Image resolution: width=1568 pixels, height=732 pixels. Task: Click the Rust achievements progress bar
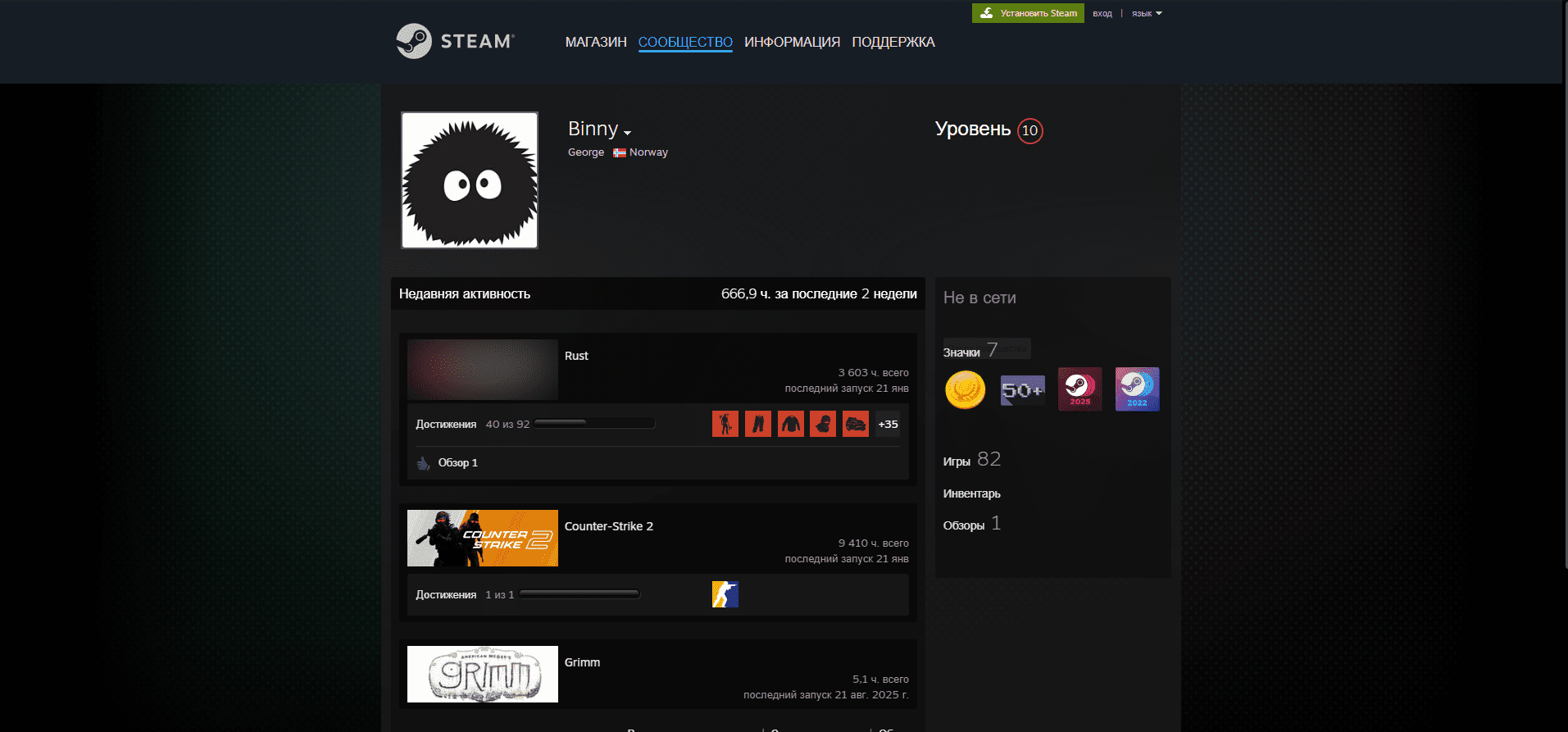[594, 424]
